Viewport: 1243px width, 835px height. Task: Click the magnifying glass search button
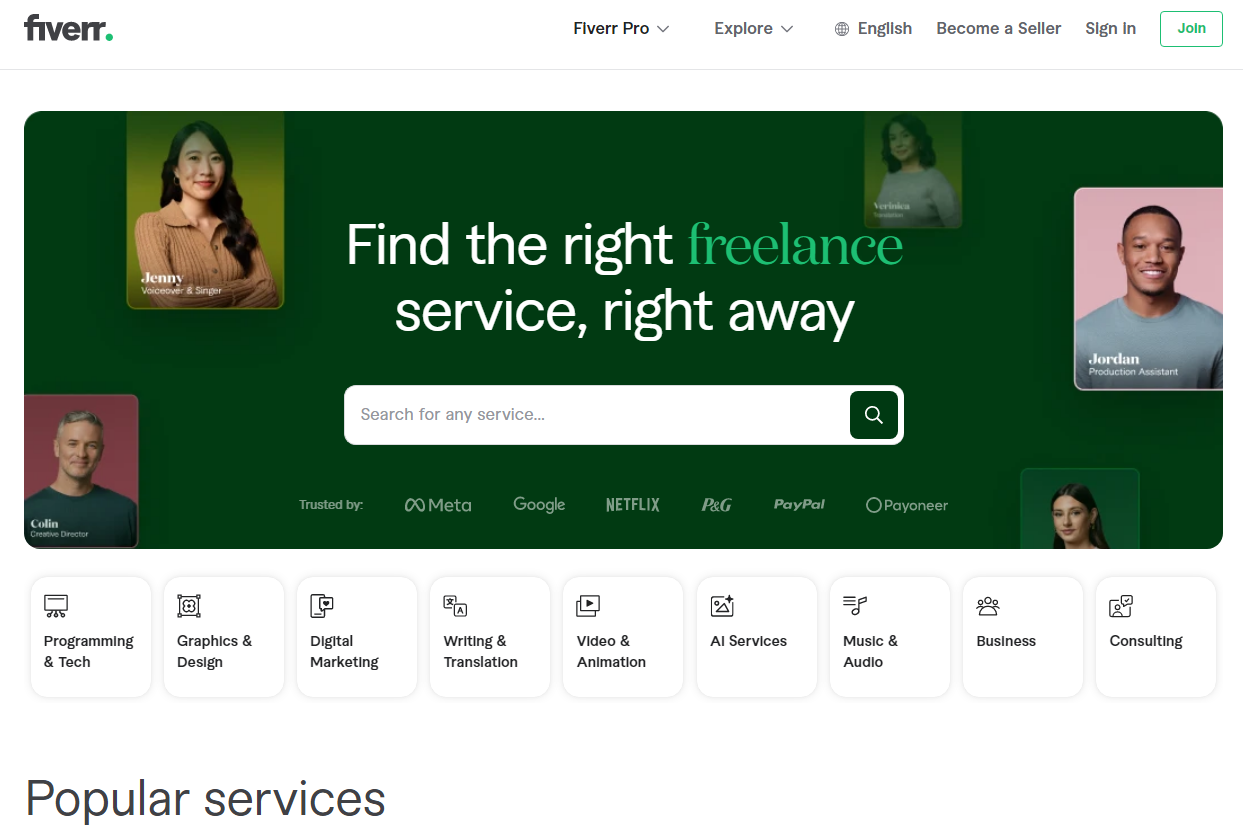(x=873, y=414)
